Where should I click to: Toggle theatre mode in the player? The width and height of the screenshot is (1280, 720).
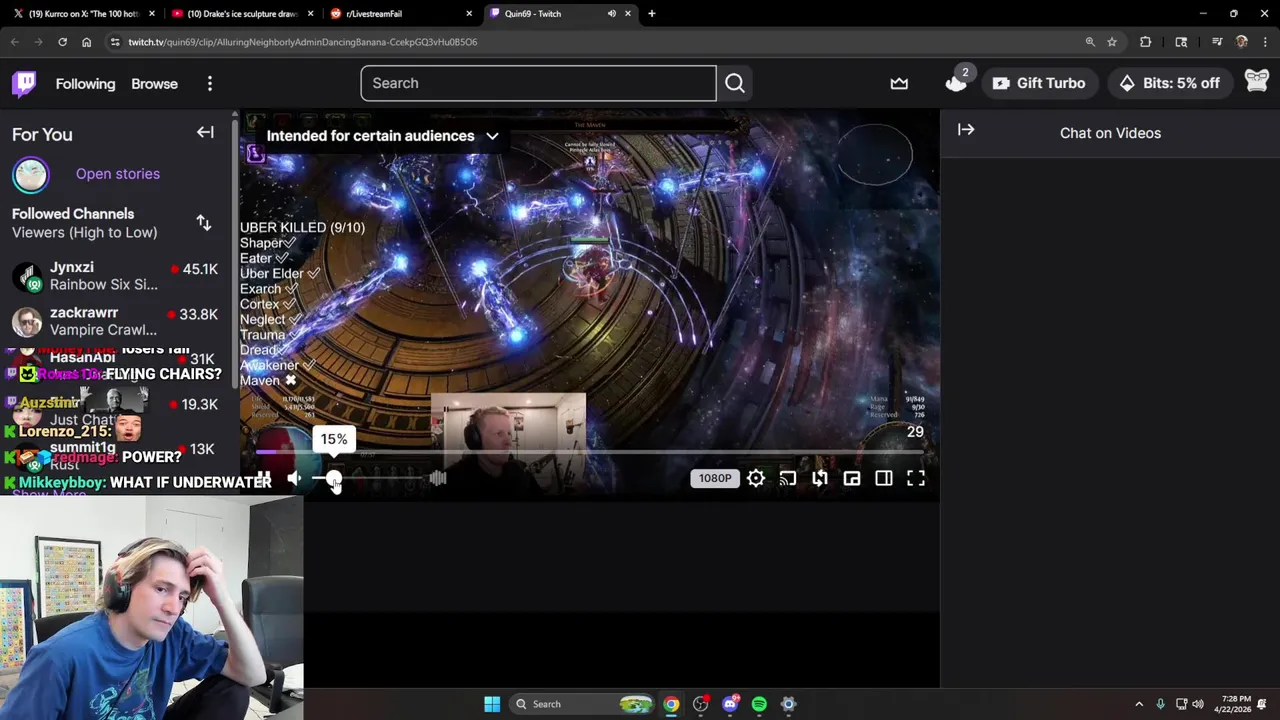884,478
